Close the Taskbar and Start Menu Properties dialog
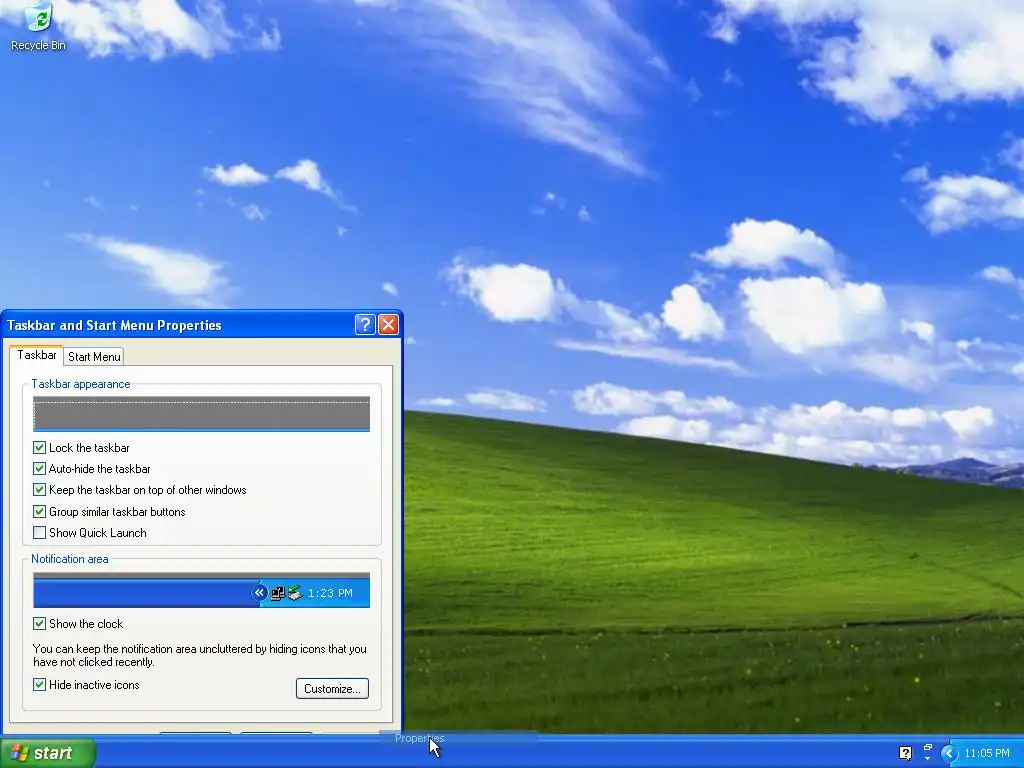The image size is (1024, 768). pyautogui.click(x=389, y=325)
